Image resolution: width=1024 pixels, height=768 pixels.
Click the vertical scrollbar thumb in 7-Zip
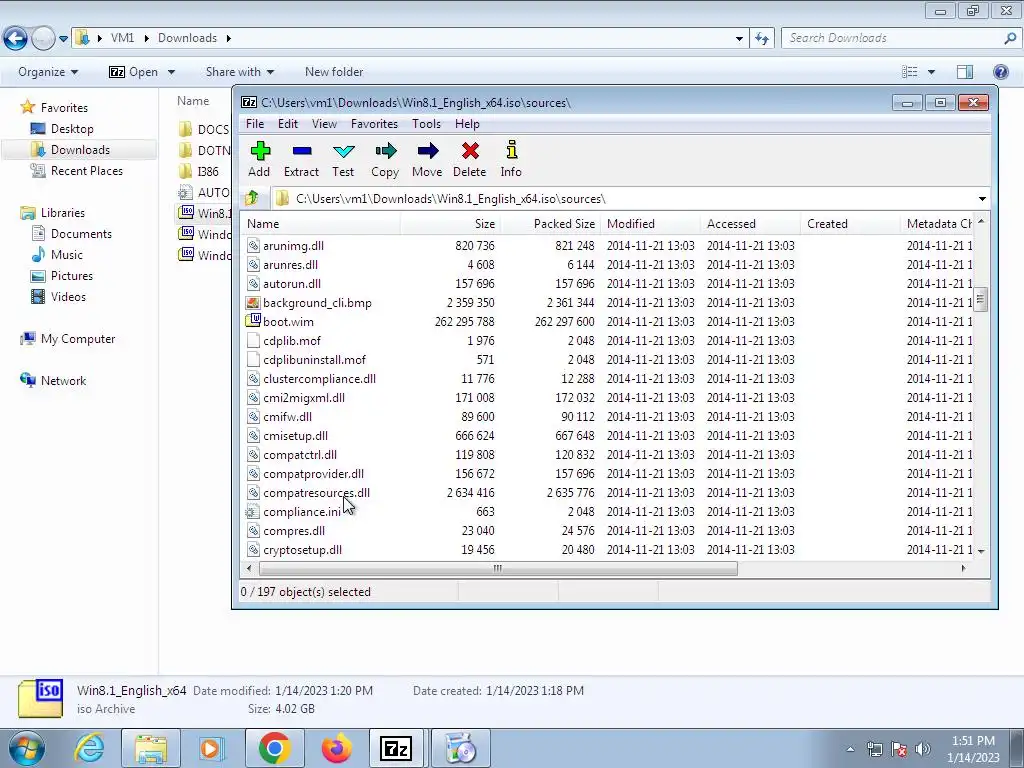(x=981, y=300)
